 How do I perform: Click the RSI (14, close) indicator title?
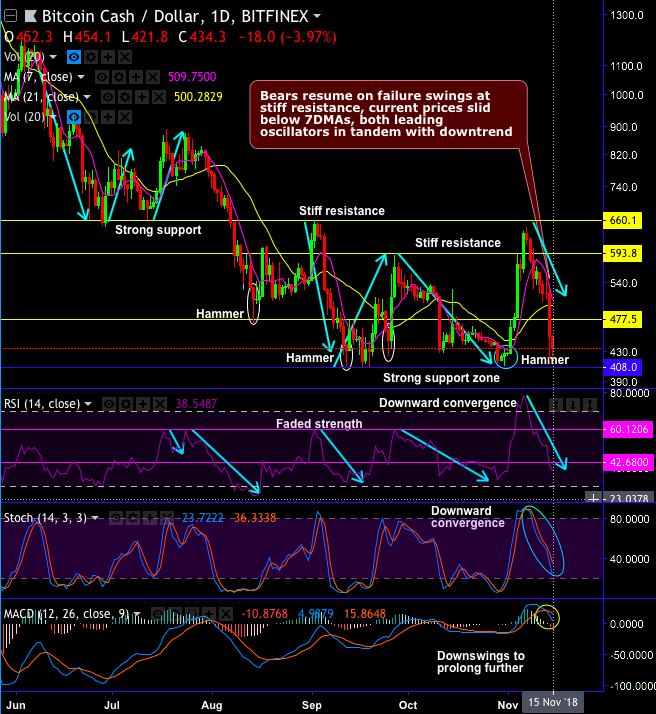(x=42, y=404)
